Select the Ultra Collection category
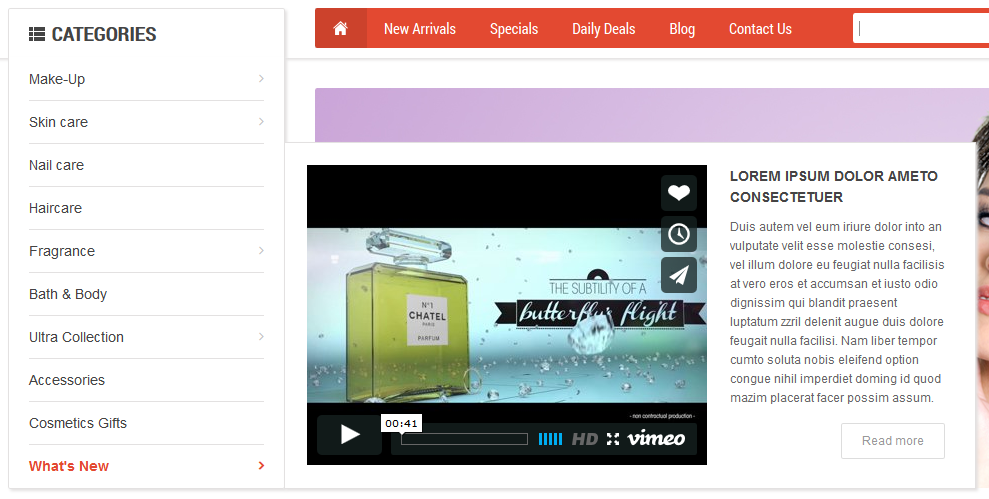The width and height of the screenshot is (989, 499). [x=76, y=337]
